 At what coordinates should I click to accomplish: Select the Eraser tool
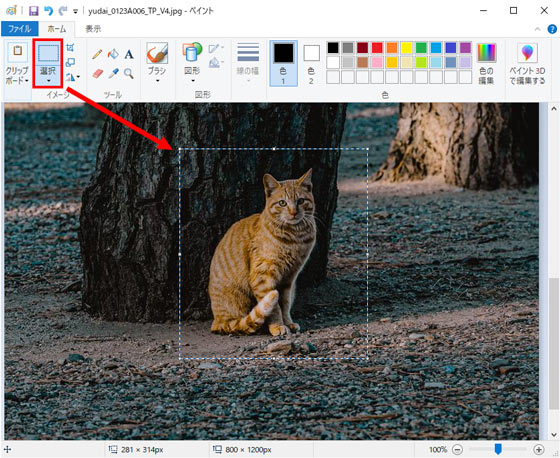pos(97,74)
